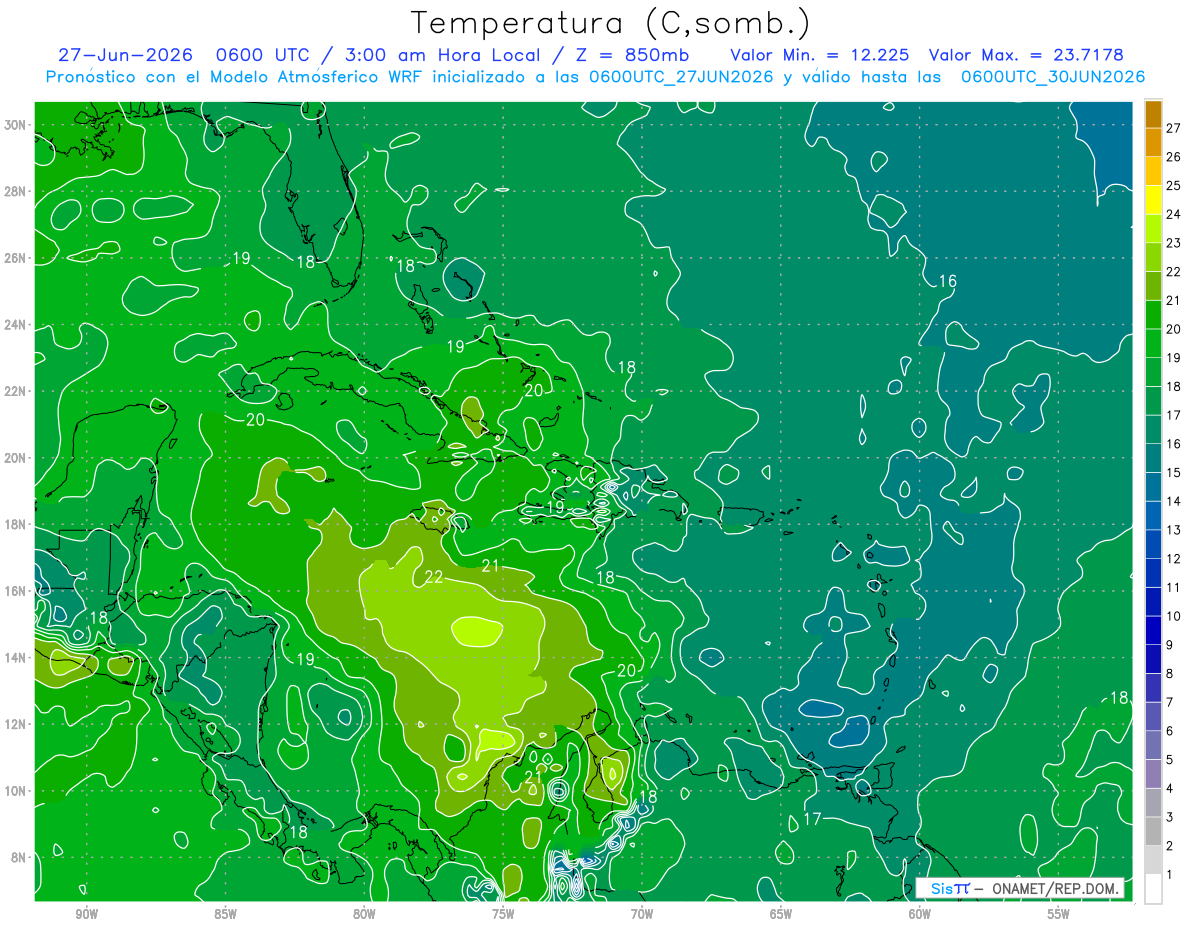
Task: Pick the yellow legend swatch between 24 and 25
Action: click(x=1153, y=200)
